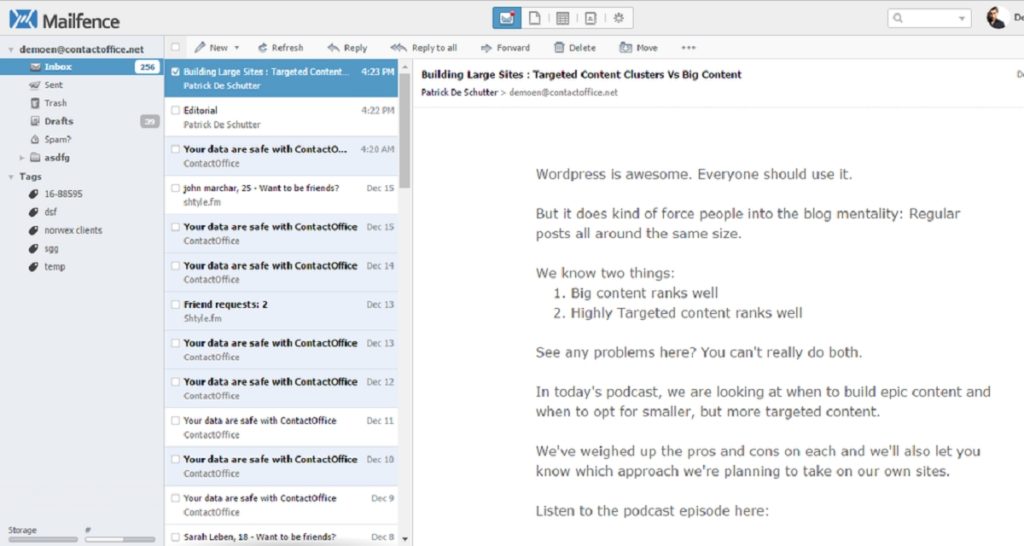Uncheck the Building Large Sites message checkbox
This screenshot has height=546, width=1024.
tap(176, 72)
